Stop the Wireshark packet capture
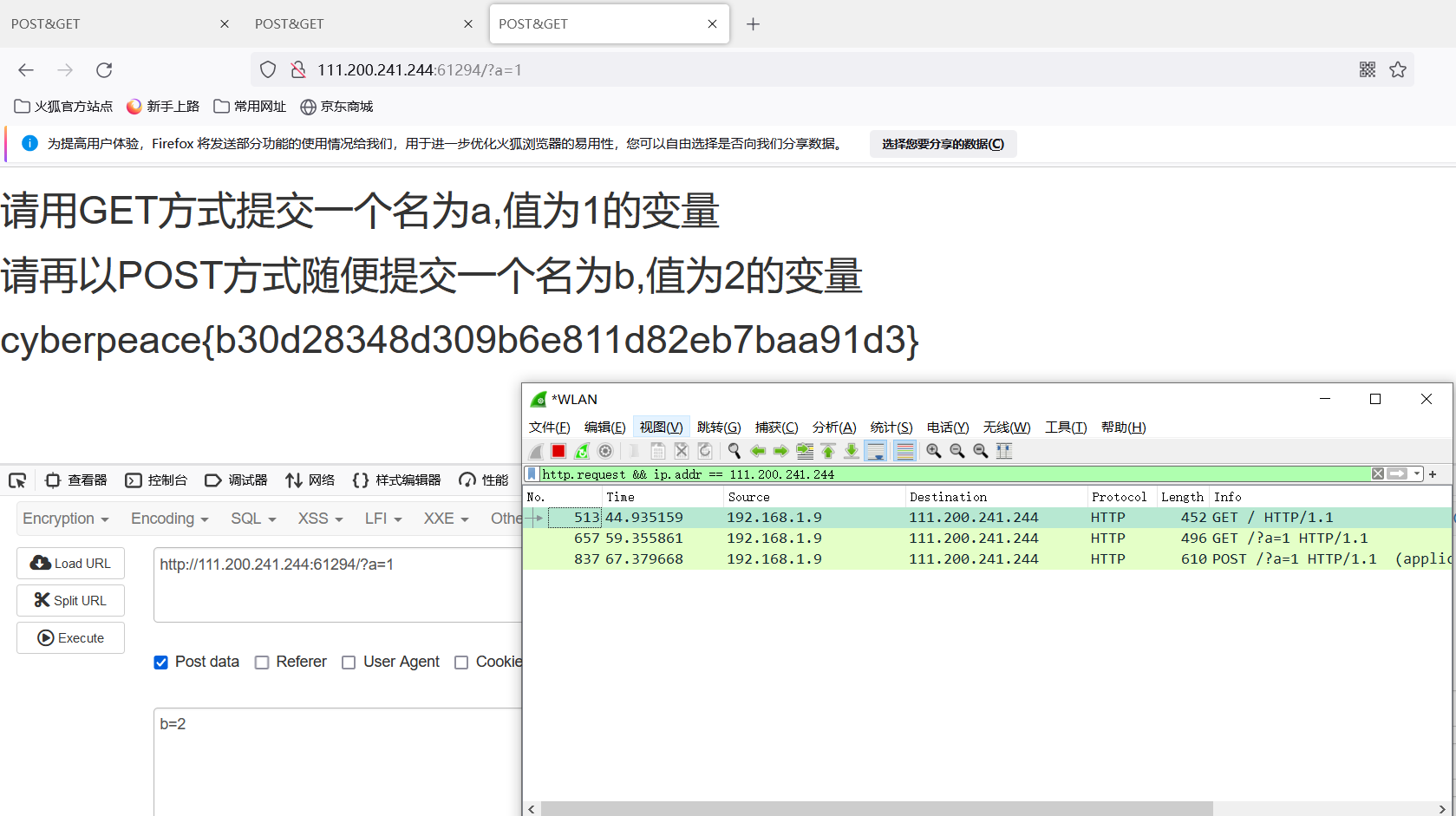This screenshot has width=1456, height=816. pyautogui.click(x=558, y=451)
